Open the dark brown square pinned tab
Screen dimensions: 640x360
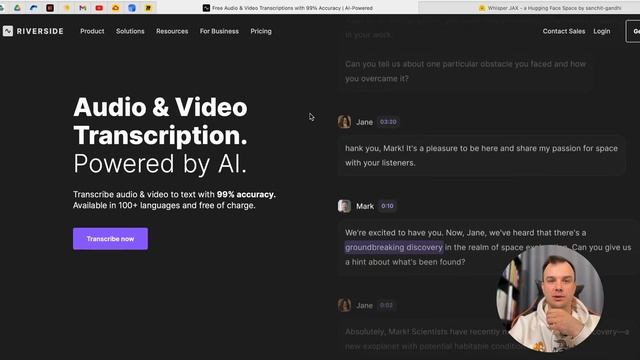[50, 8]
